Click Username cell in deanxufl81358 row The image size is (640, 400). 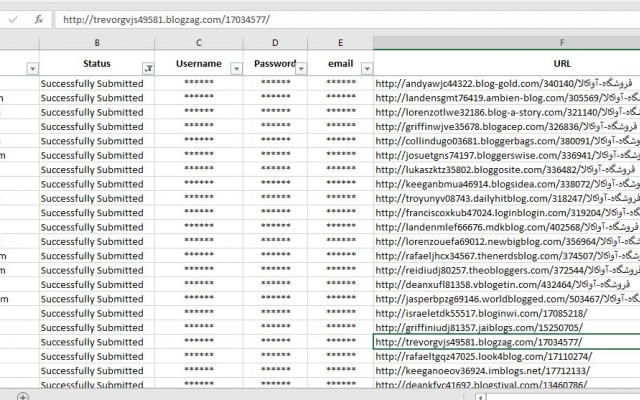pos(199,284)
